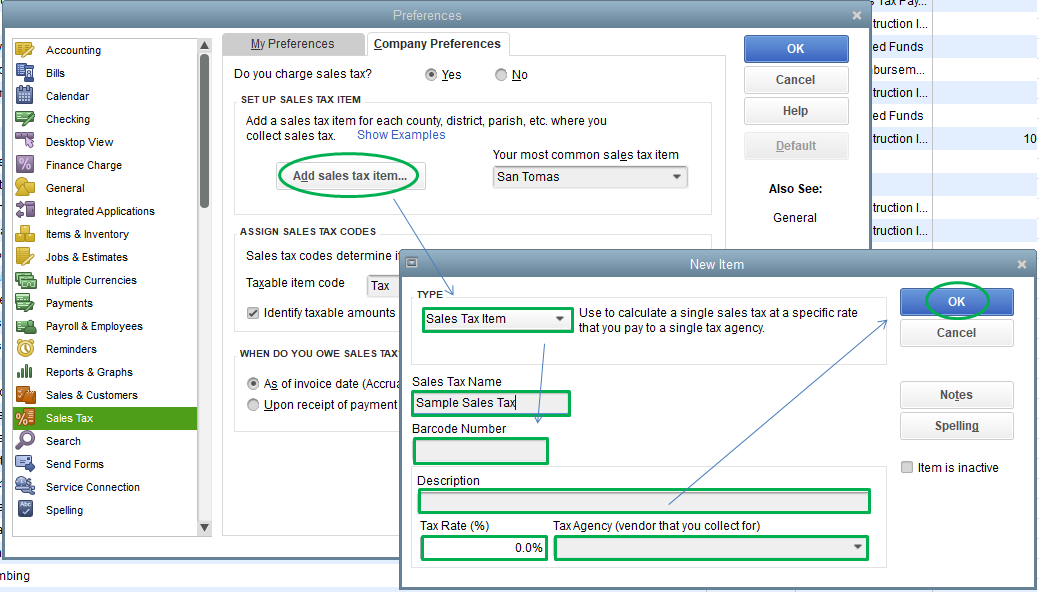
Task: Open most common sales tax item dropdown
Action: click(x=677, y=177)
